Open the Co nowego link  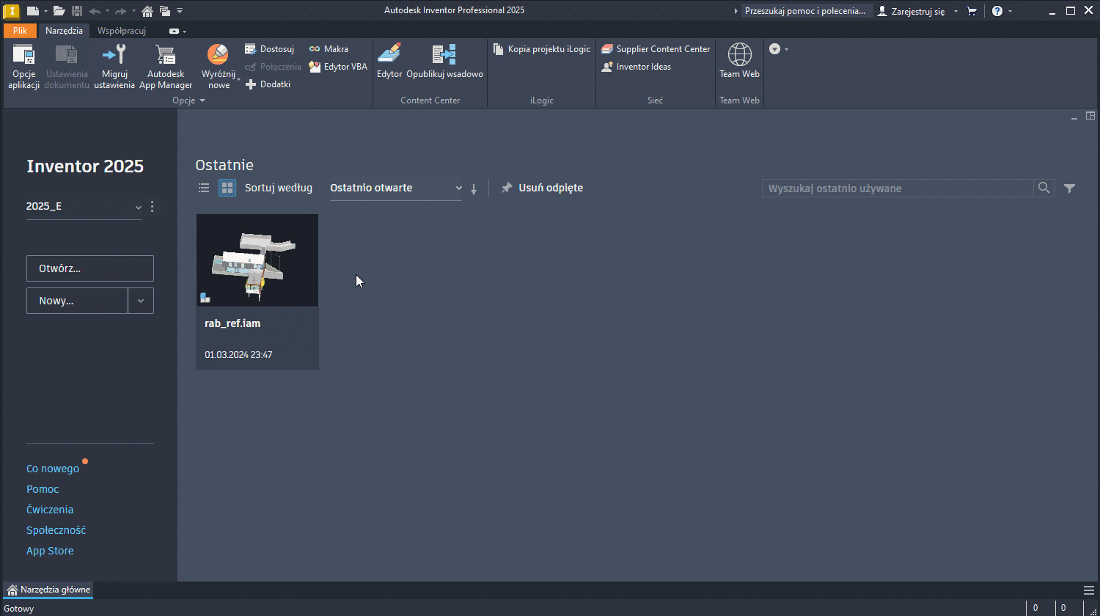click(53, 469)
